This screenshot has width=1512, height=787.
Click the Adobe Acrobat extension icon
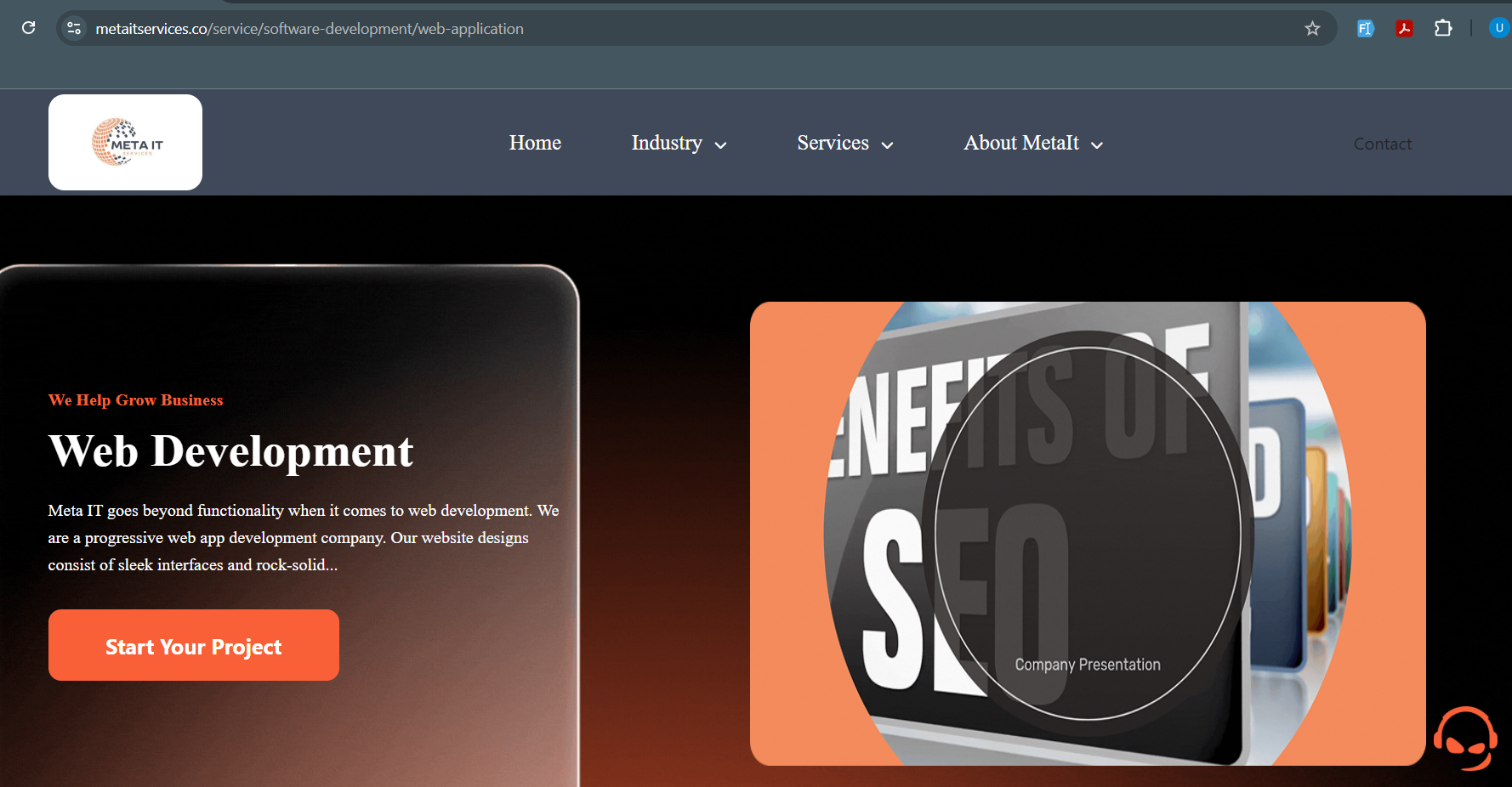pyautogui.click(x=1404, y=28)
